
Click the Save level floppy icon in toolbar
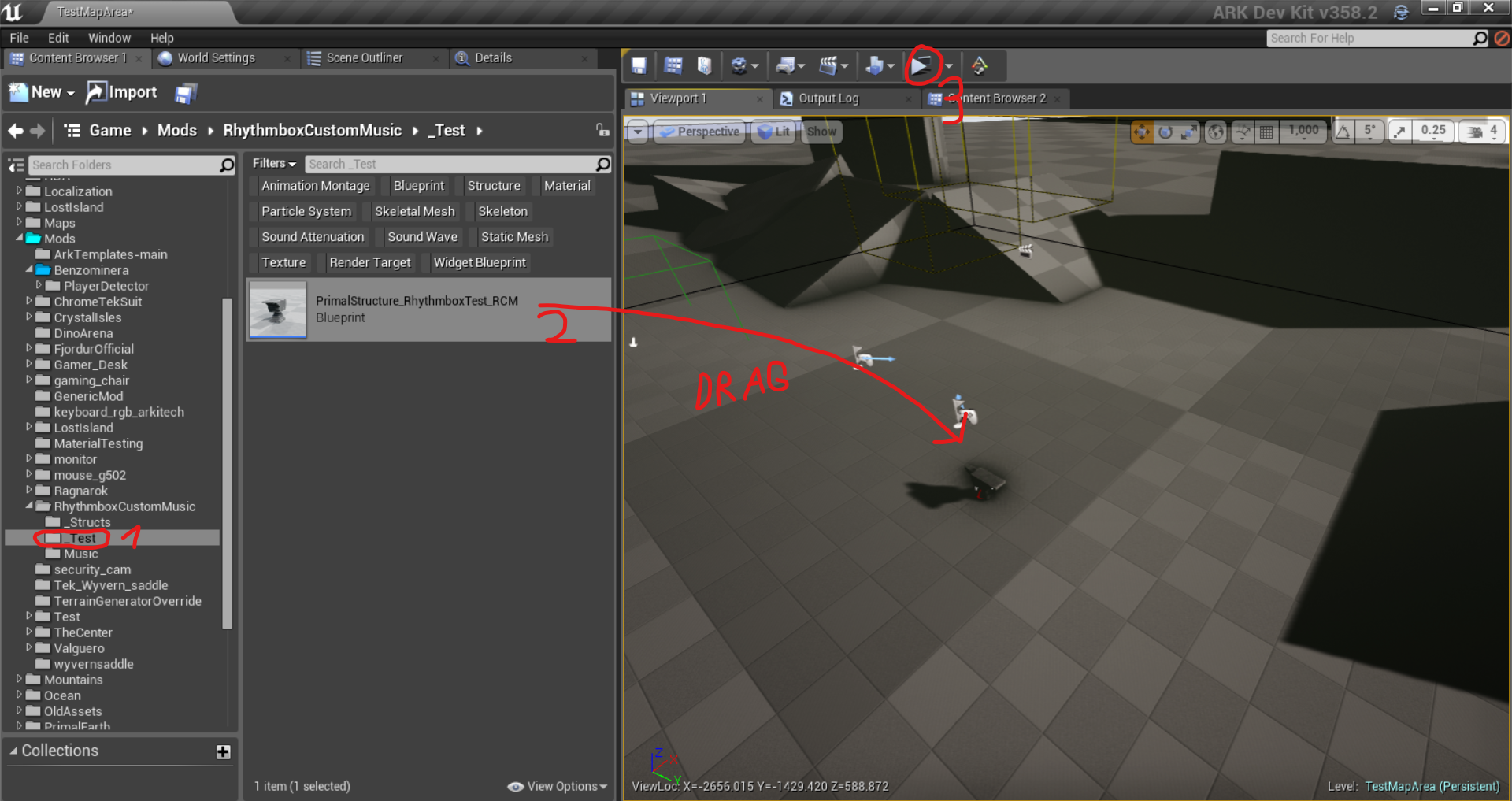pyautogui.click(x=639, y=66)
